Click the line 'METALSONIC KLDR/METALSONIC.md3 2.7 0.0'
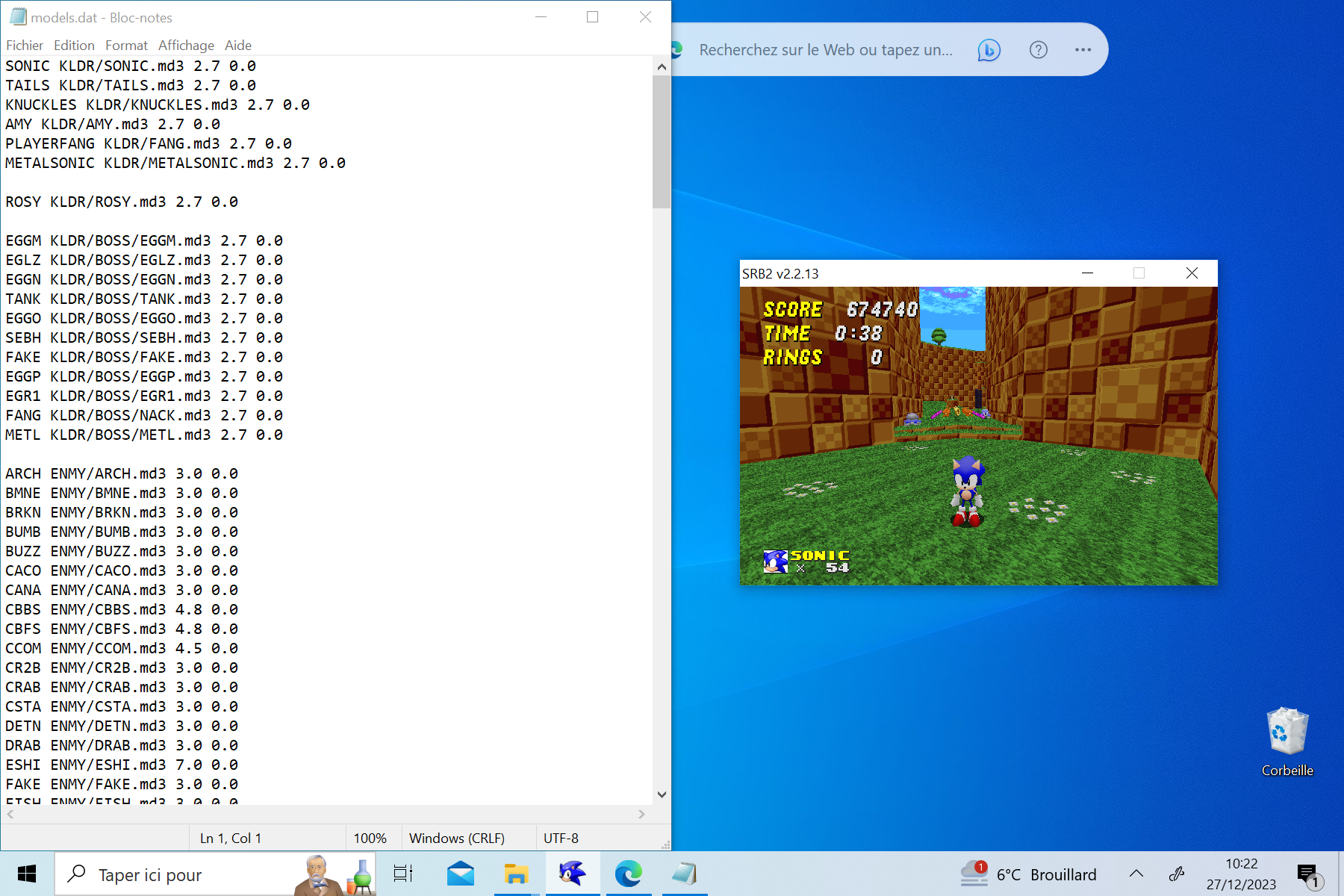1344x896 pixels. pos(175,164)
